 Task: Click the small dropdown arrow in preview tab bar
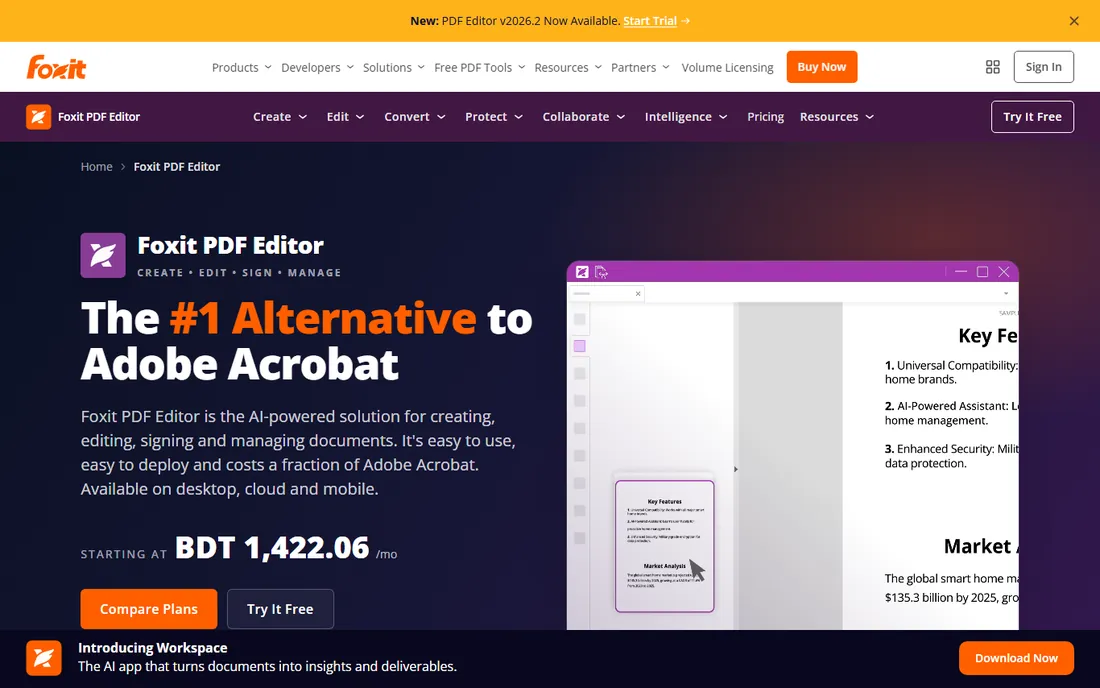(x=1005, y=294)
